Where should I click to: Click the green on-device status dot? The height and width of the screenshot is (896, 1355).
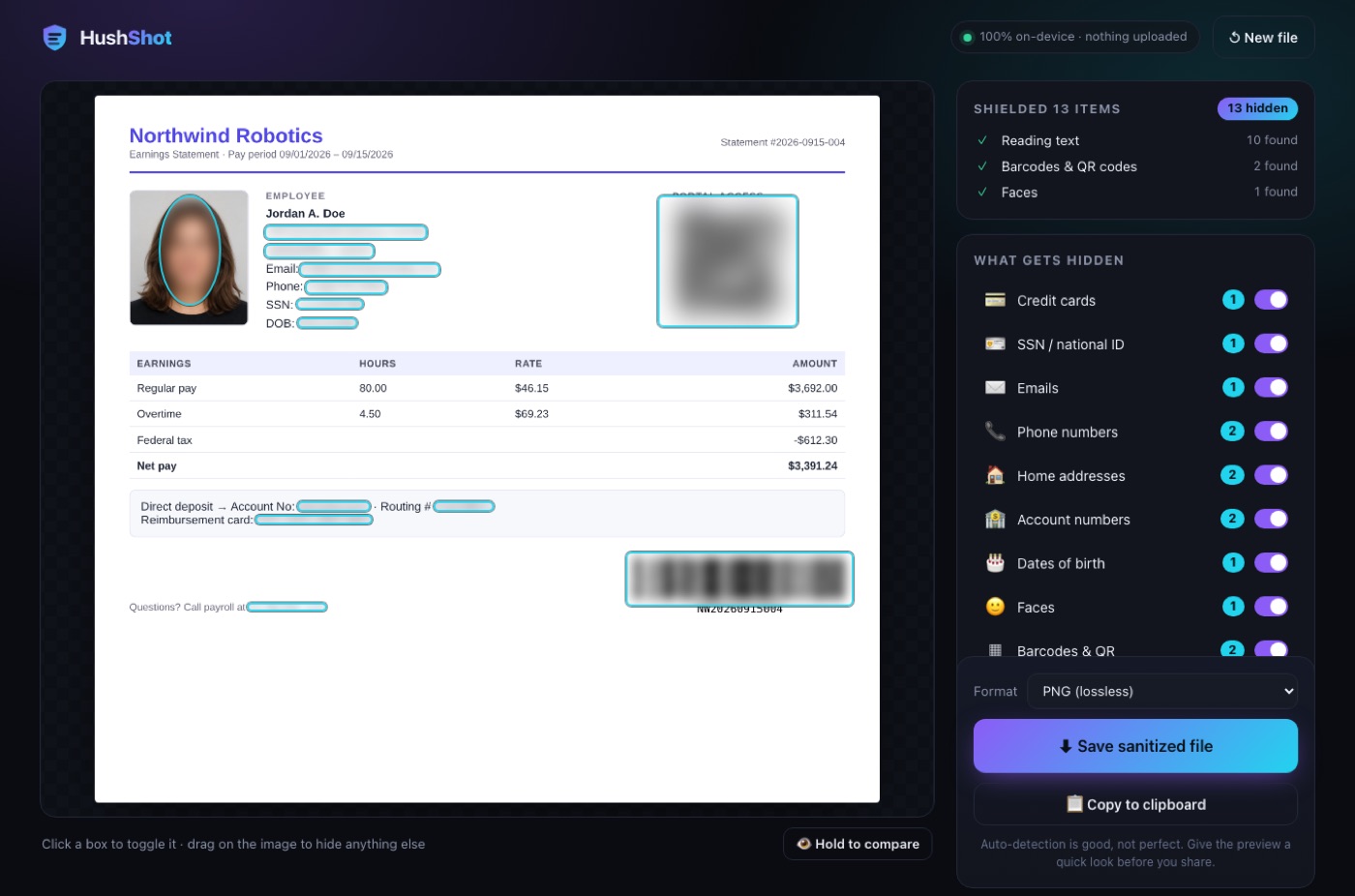967,38
